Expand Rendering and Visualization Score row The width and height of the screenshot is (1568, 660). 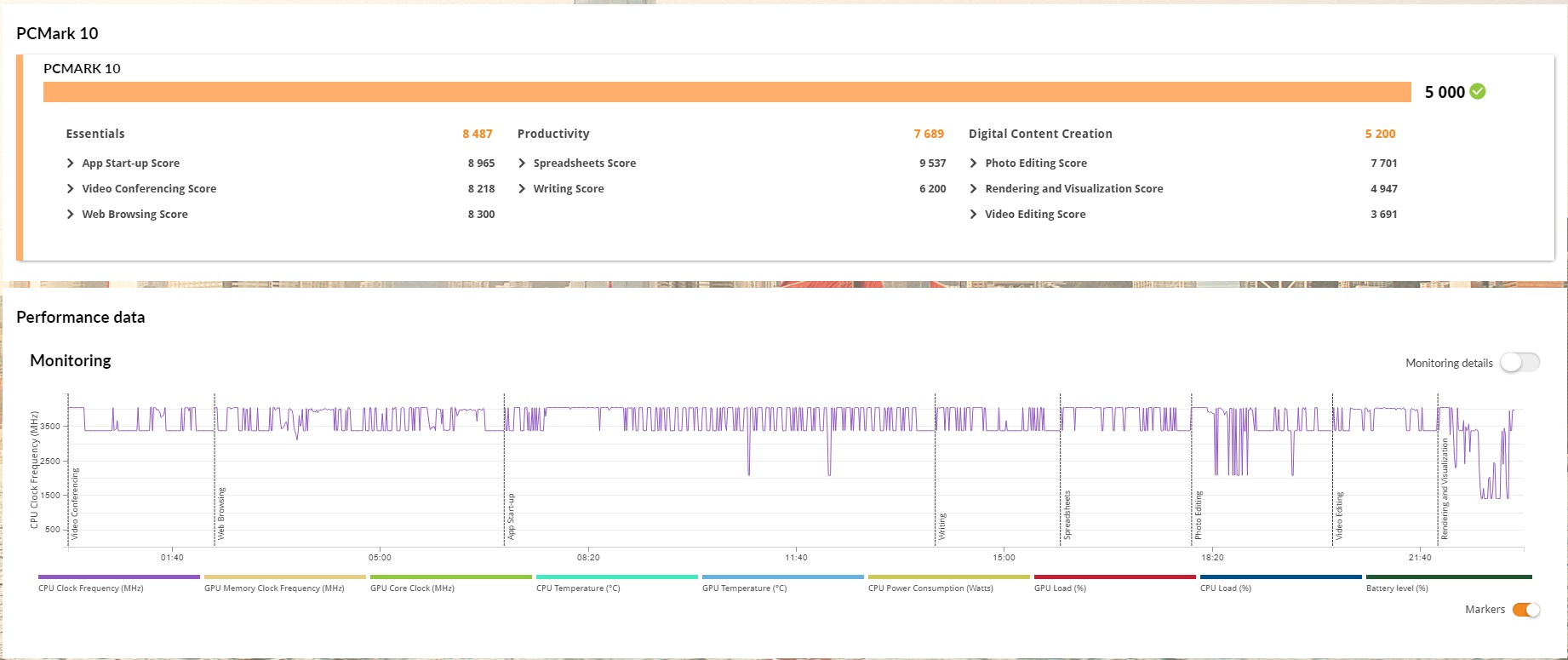[973, 189]
